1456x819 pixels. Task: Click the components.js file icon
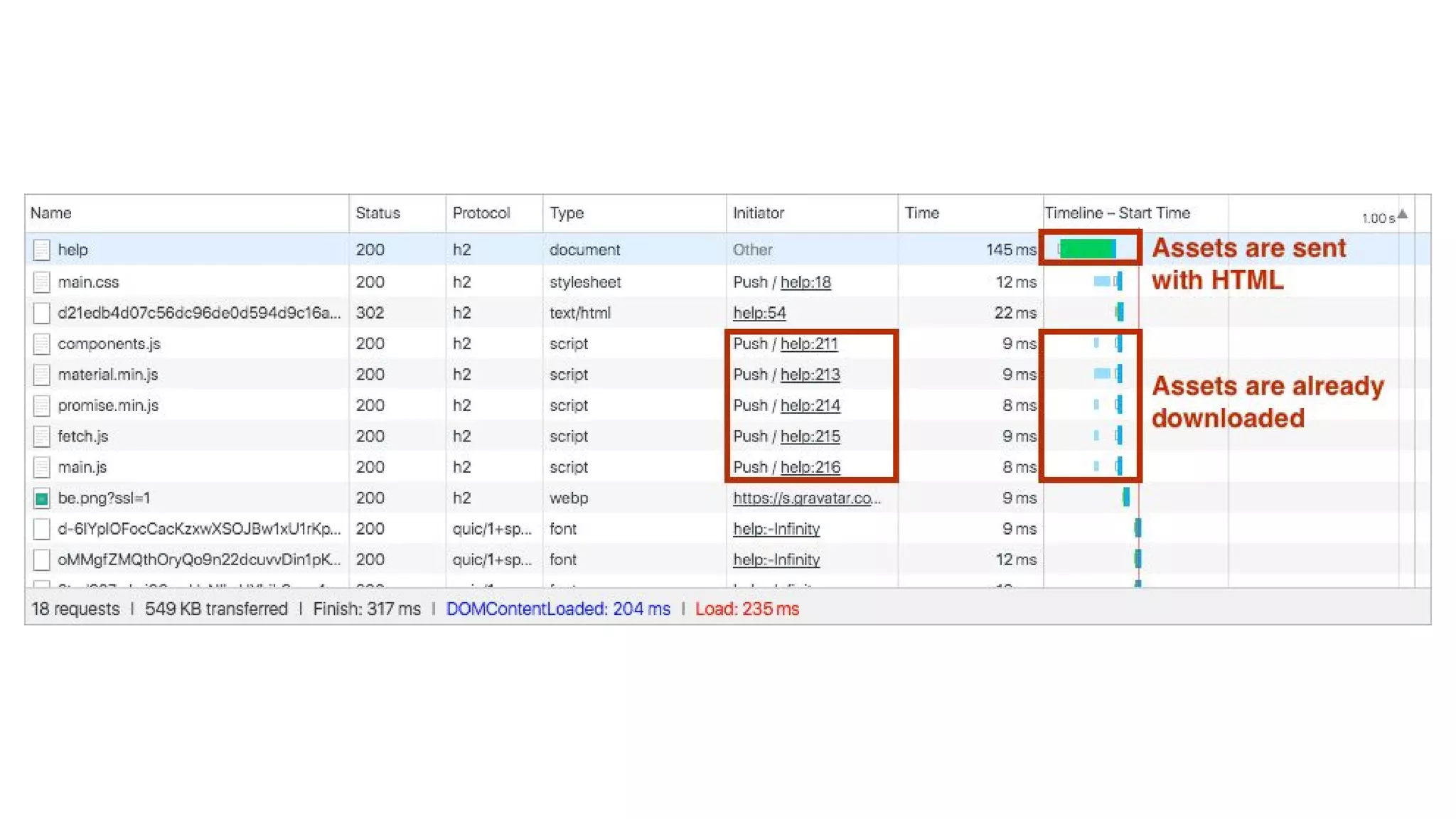pos(41,344)
